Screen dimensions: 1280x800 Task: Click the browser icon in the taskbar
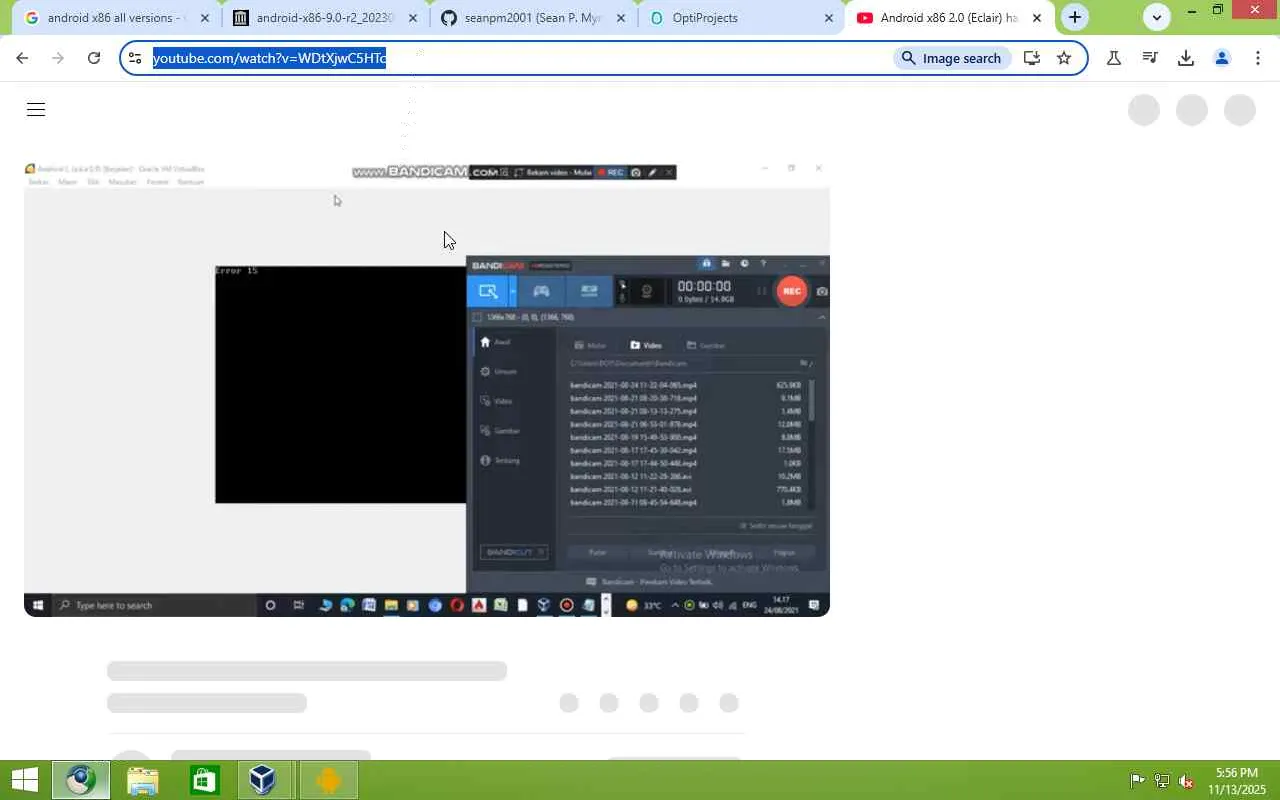(x=81, y=780)
